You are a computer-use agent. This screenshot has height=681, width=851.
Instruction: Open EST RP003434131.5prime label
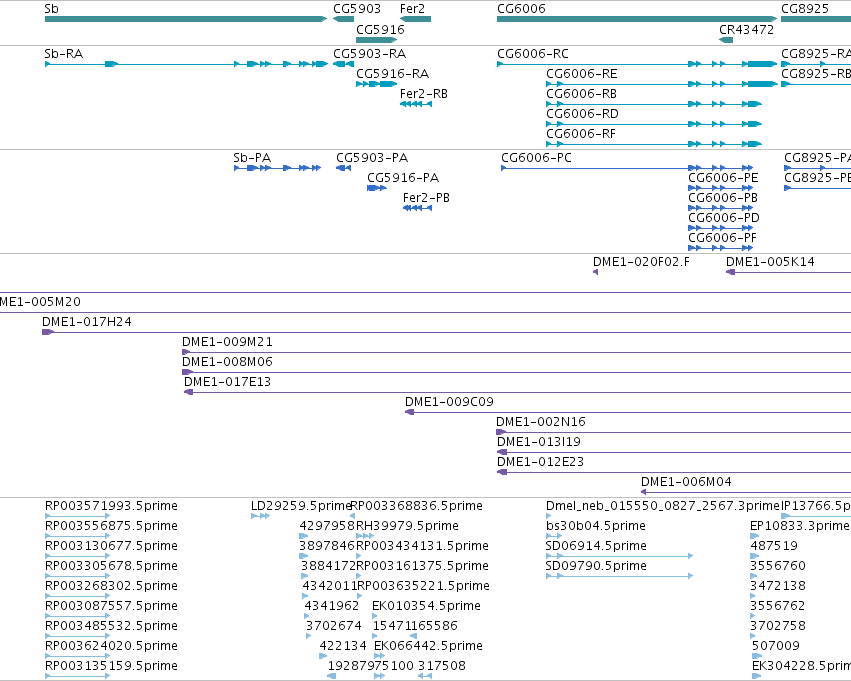point(422,546)
